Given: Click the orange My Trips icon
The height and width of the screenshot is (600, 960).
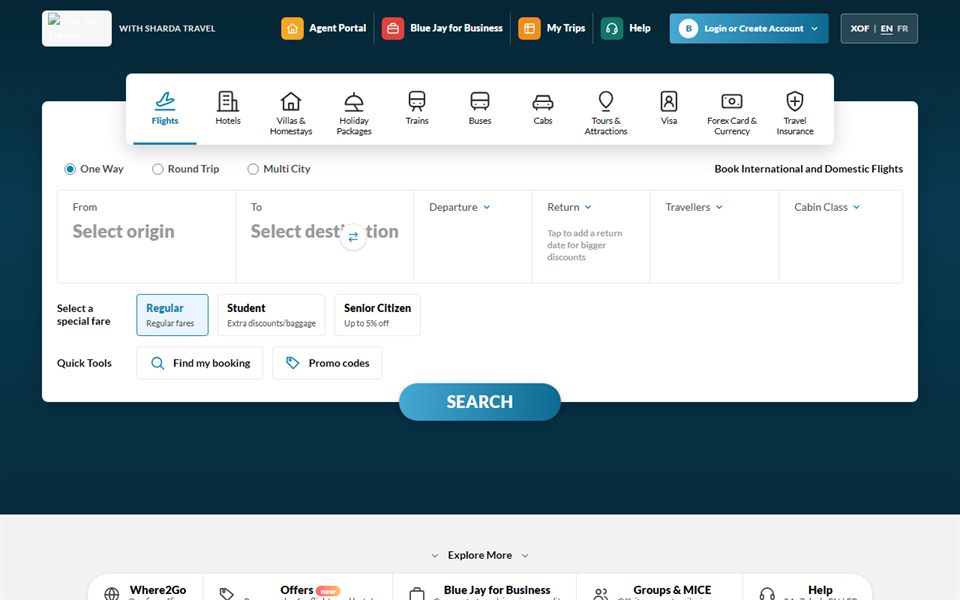Looking at the screenshot, I should pyautogui.click(x=530, y=28).
